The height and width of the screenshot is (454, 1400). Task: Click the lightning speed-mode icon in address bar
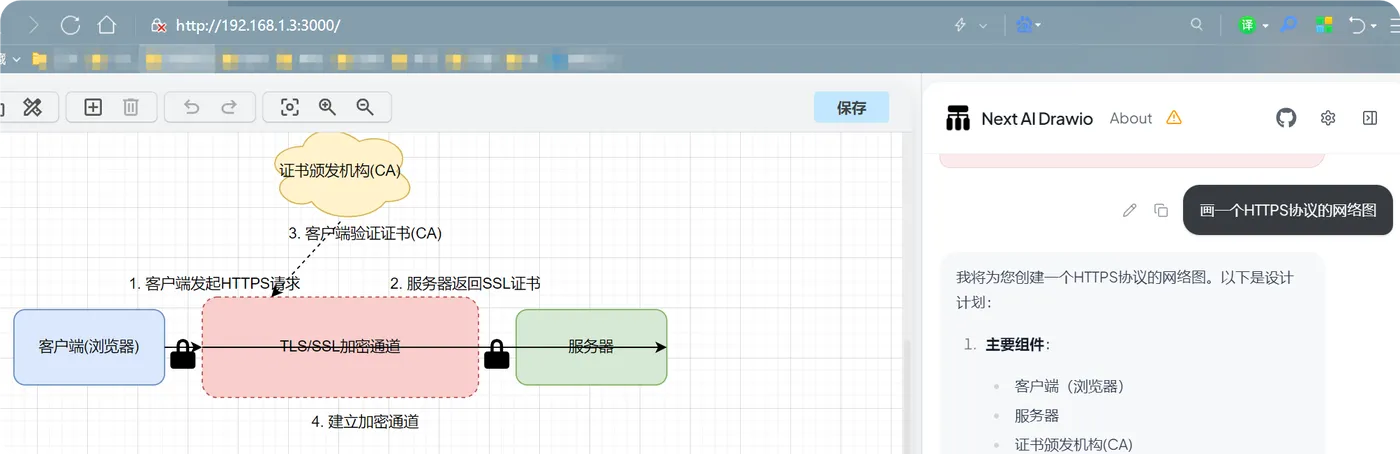click(961, 26)
